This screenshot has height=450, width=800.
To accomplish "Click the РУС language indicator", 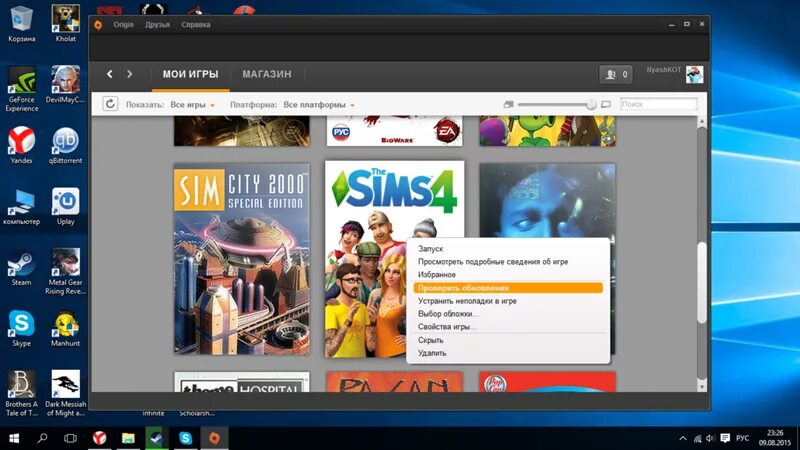I will (743, 438).
